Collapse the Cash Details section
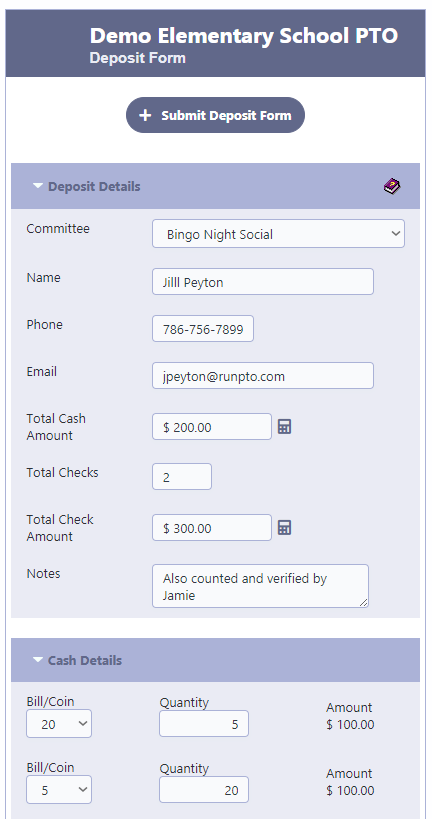This screenshot has width=432, height=819. [38, 660]
